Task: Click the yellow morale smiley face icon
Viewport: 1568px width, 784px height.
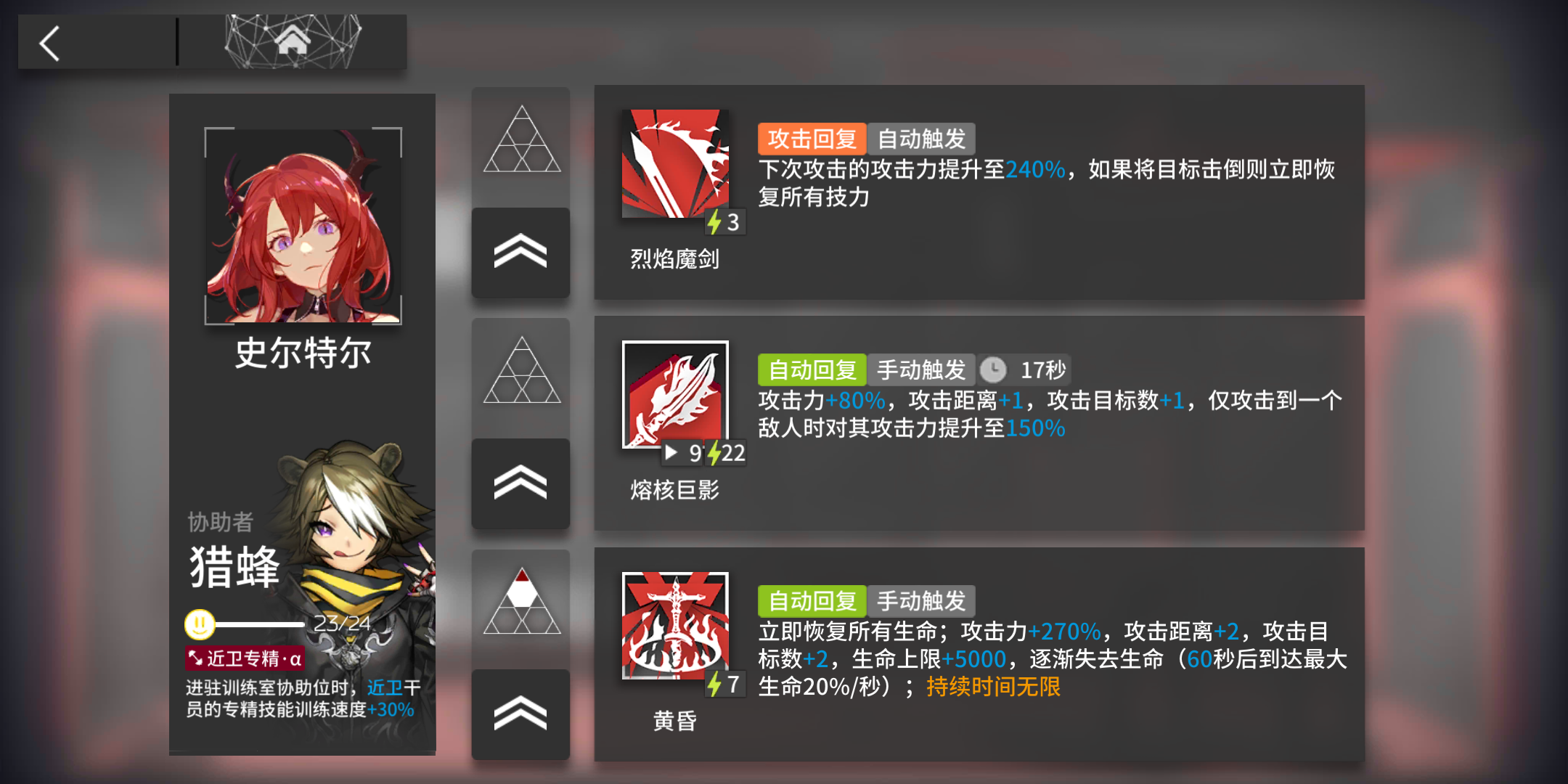Action: (200, 624)
